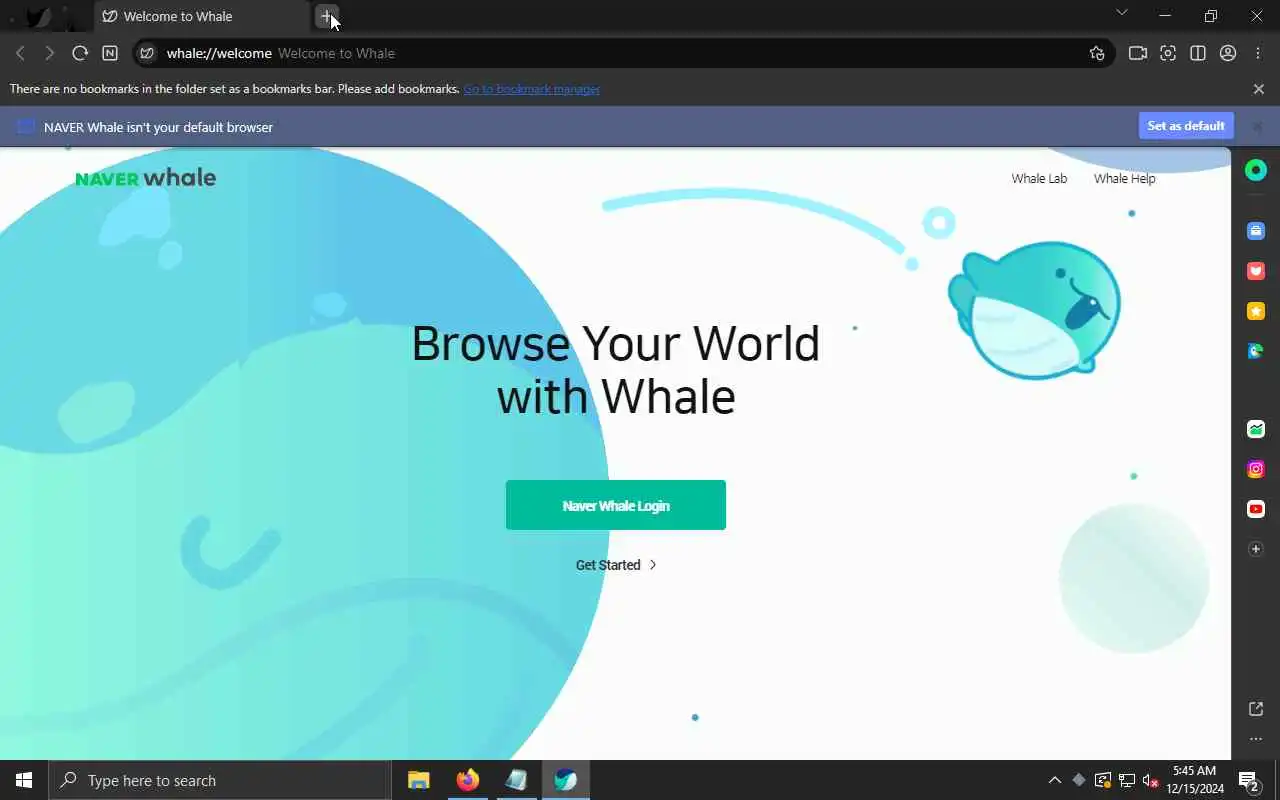Click Whale browser taskbar icon
Image resolution: width=1280 pixels, height=800 pixels.
pyautogui.click(x=565, y=780)
